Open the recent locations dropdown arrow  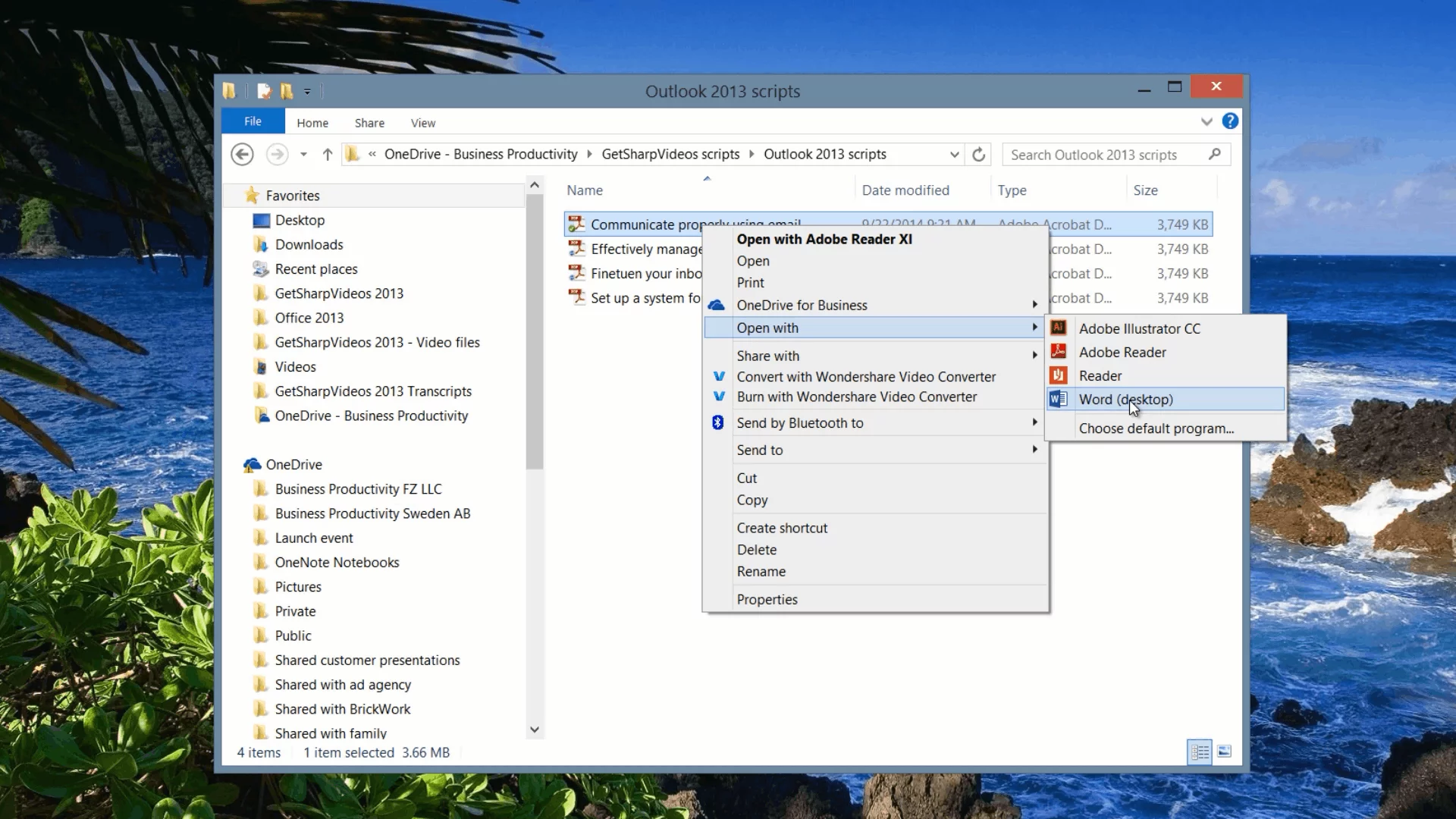[x=303, y=155]
